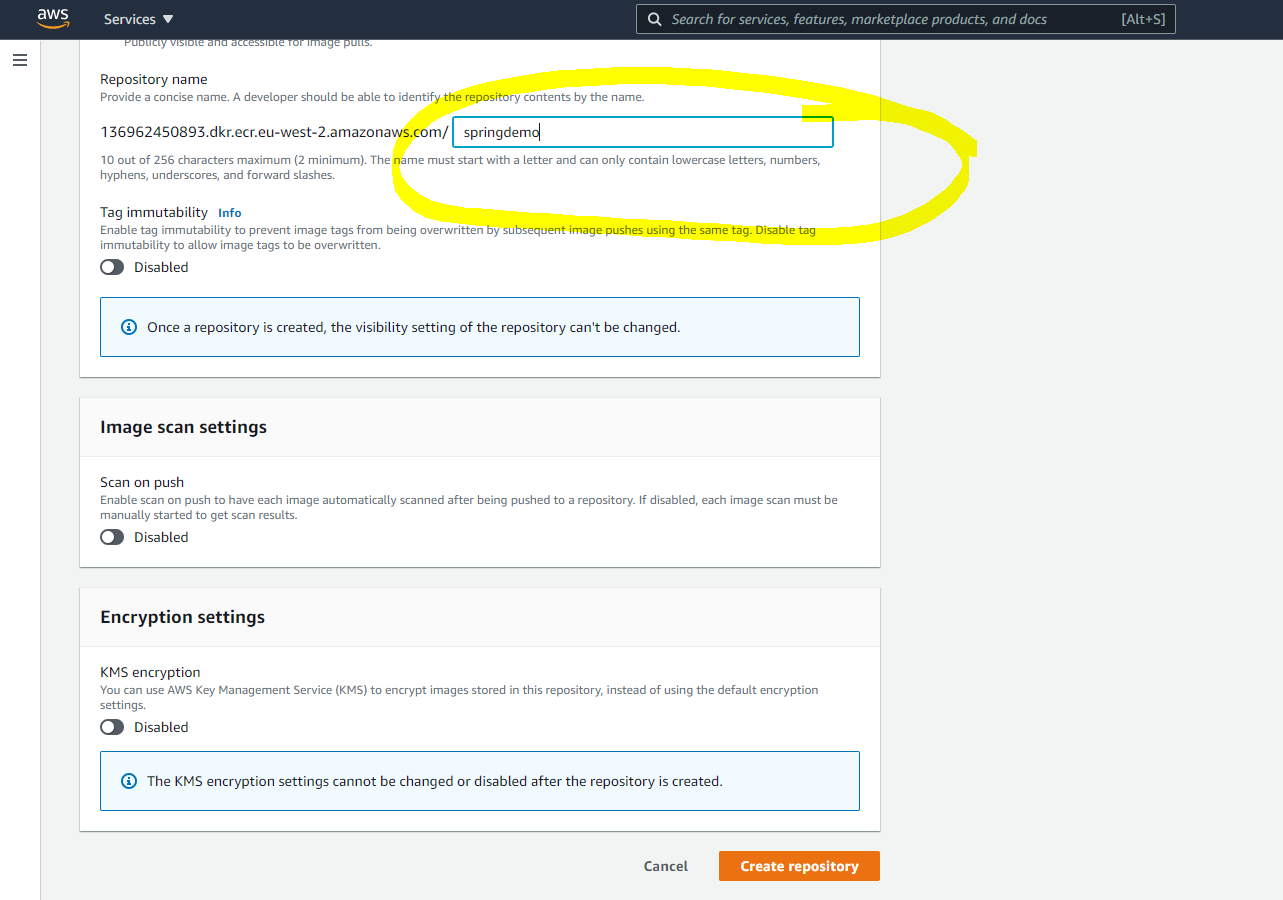Focus the repository name input field
This screenshot has width=1283, height=900.
[642, 132]
